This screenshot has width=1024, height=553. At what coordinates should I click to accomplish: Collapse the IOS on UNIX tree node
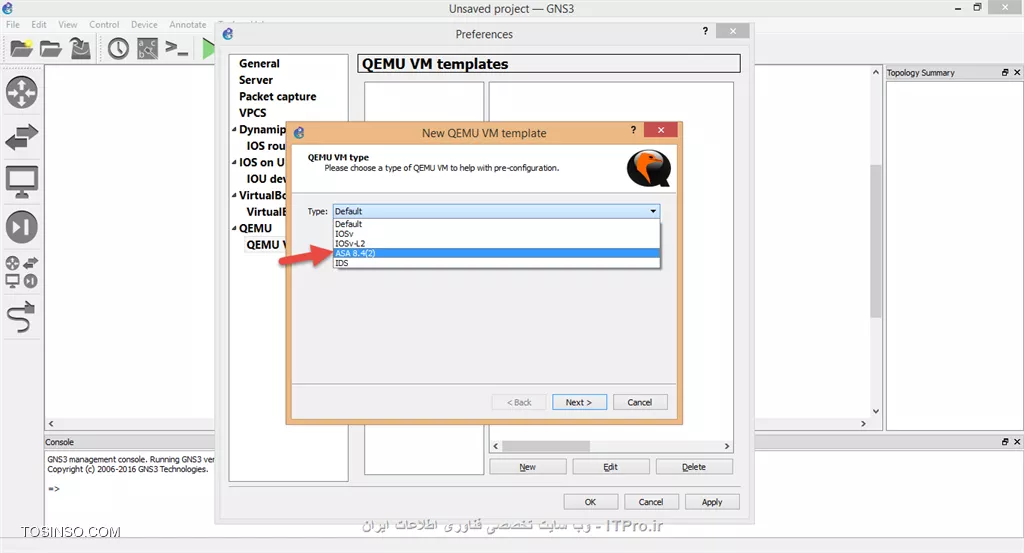click(x=234, y=162)
